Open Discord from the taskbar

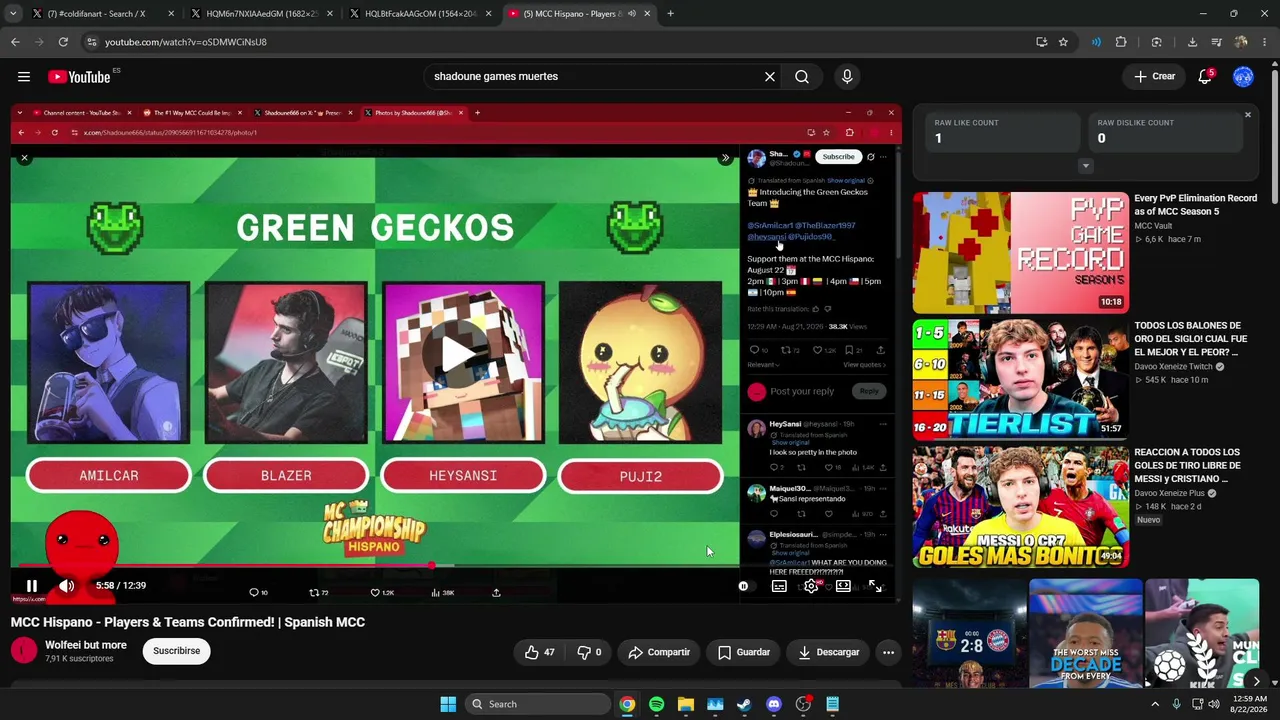773,704
